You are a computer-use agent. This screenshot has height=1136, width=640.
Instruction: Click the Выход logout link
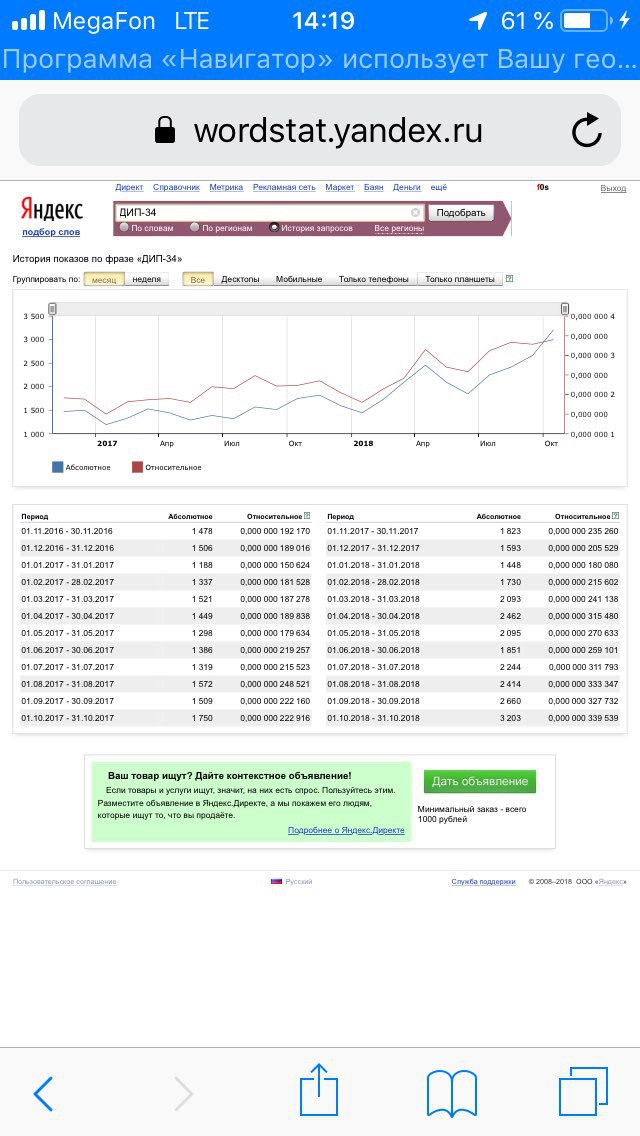tap(613, 188)
